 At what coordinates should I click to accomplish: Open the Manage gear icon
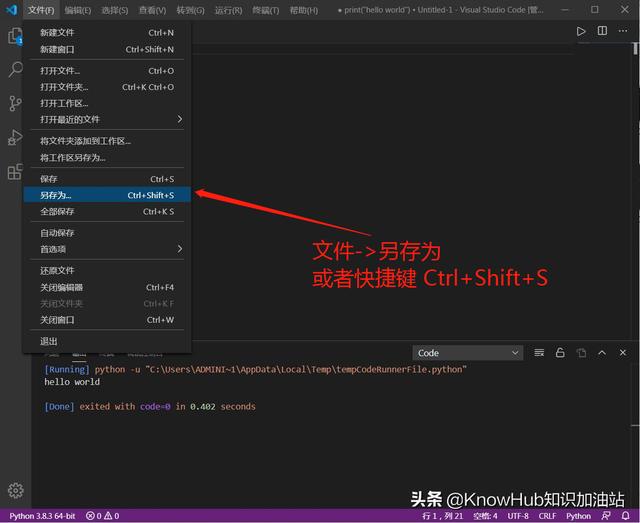click(16, 490)
